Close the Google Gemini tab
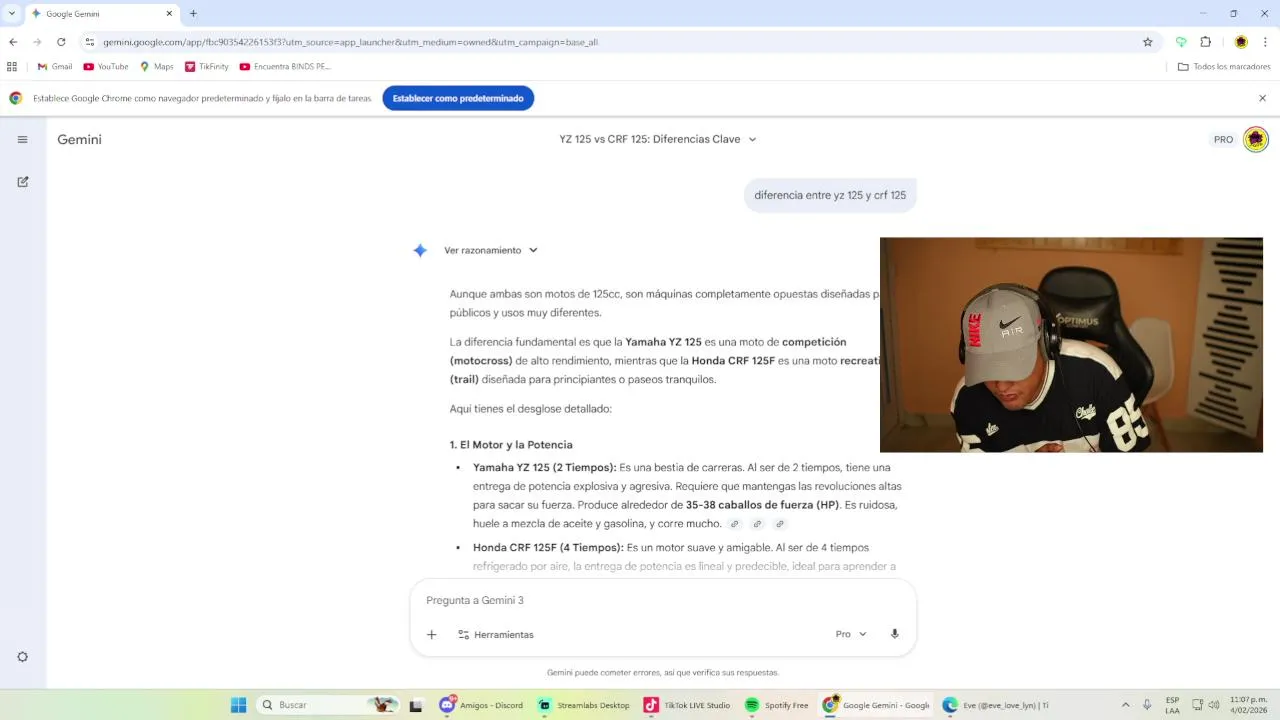 tap(169, 14)
